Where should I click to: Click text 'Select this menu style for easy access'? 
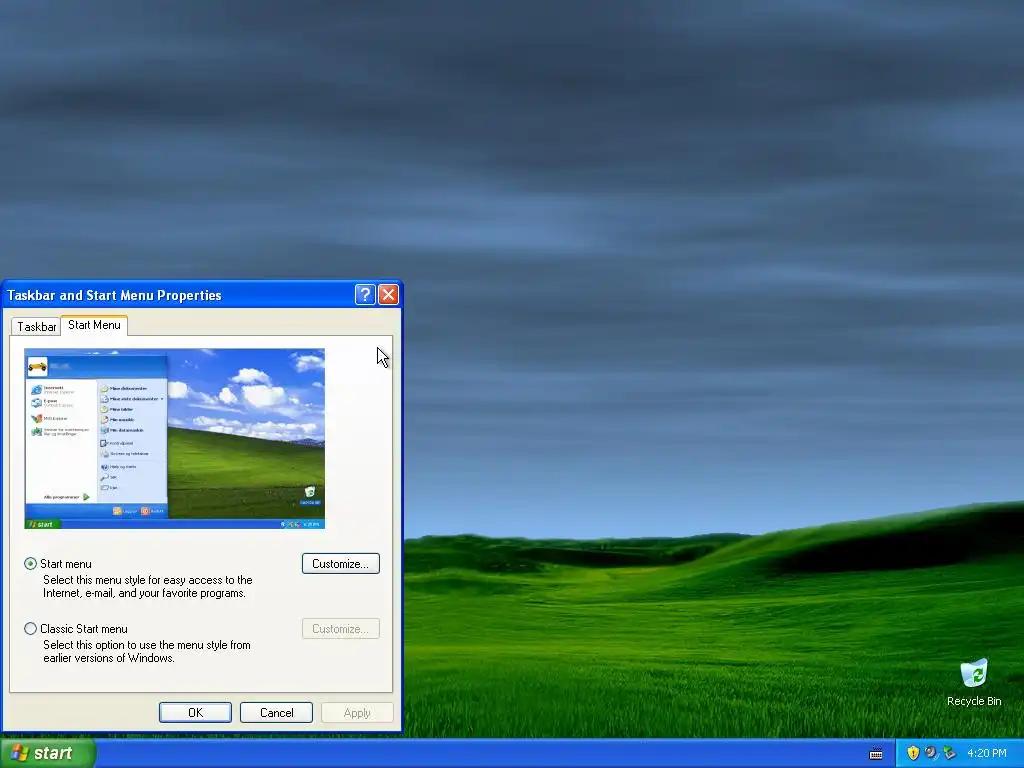point(133,580)
